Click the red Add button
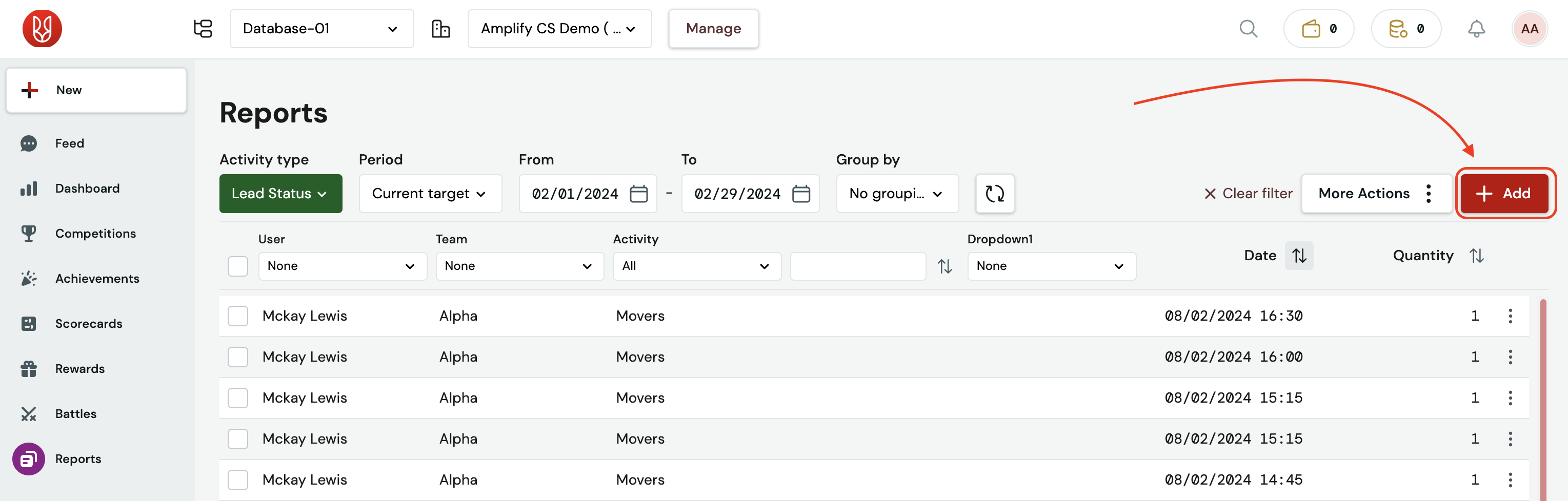 pos(1504,193)
